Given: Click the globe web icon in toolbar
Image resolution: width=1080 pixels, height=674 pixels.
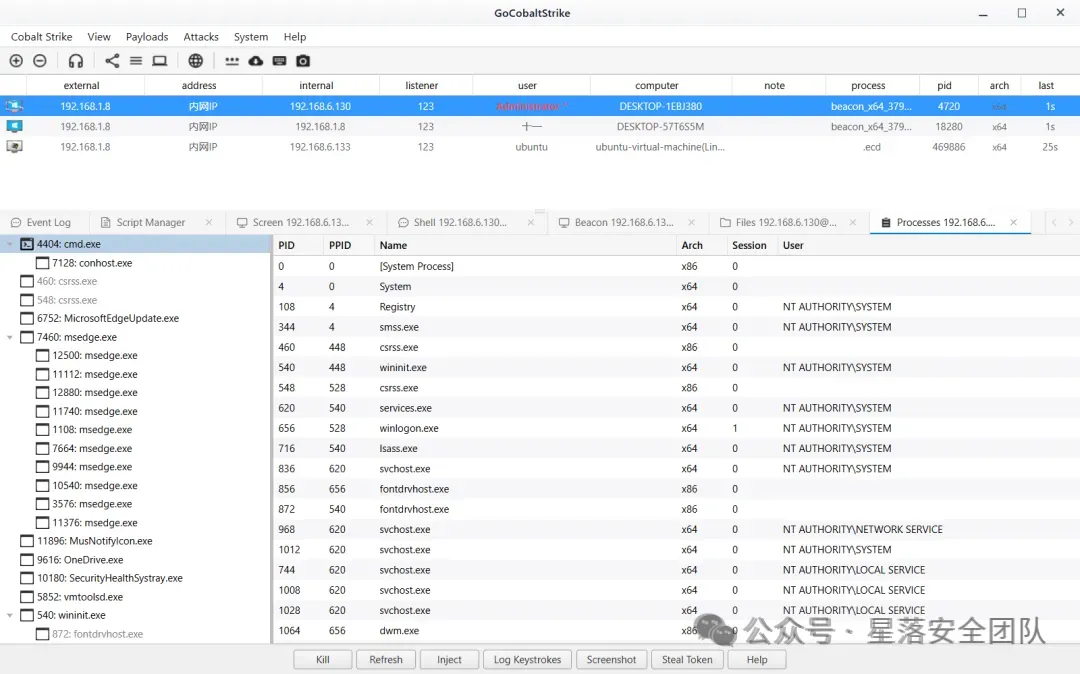Looking at the screenshot, I should [196, 61].
